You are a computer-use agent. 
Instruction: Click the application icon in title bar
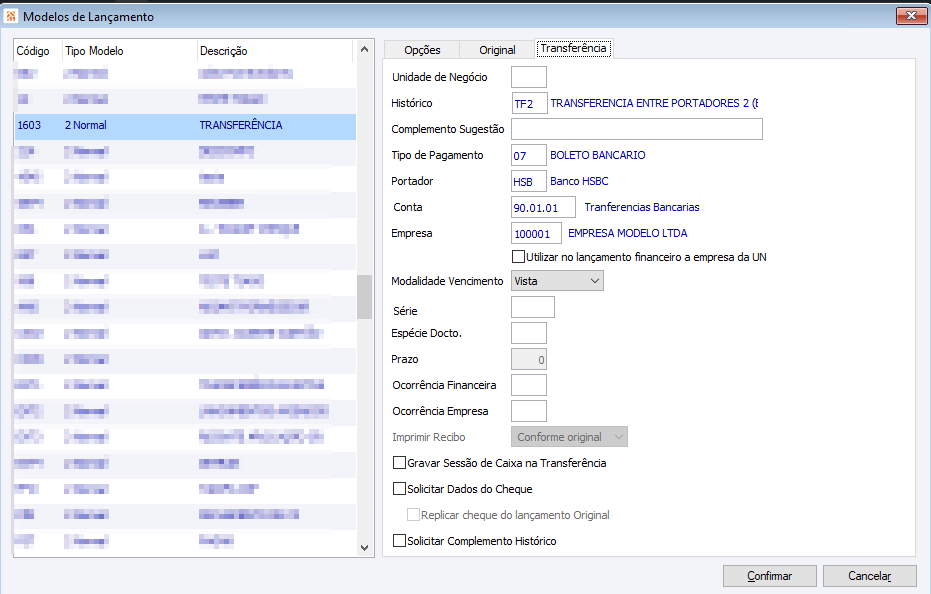[11, 16]
